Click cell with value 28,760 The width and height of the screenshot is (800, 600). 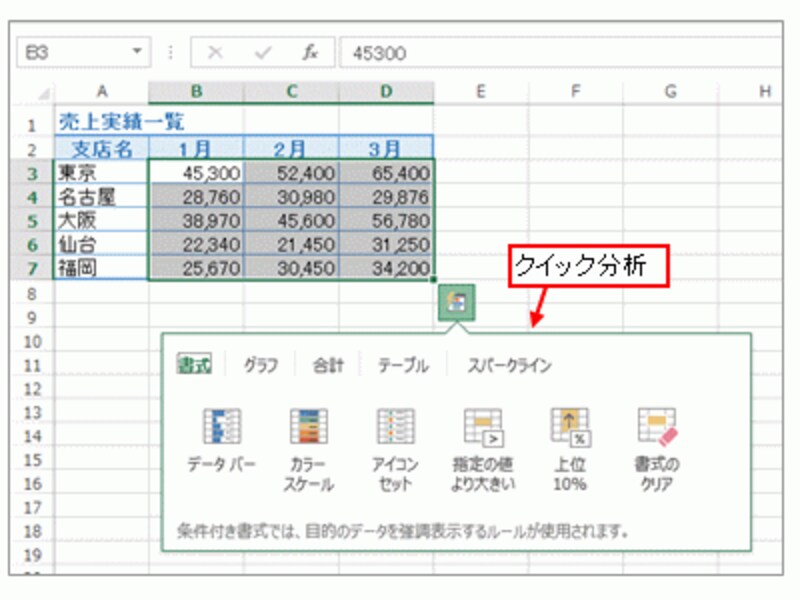coord(196,196)
